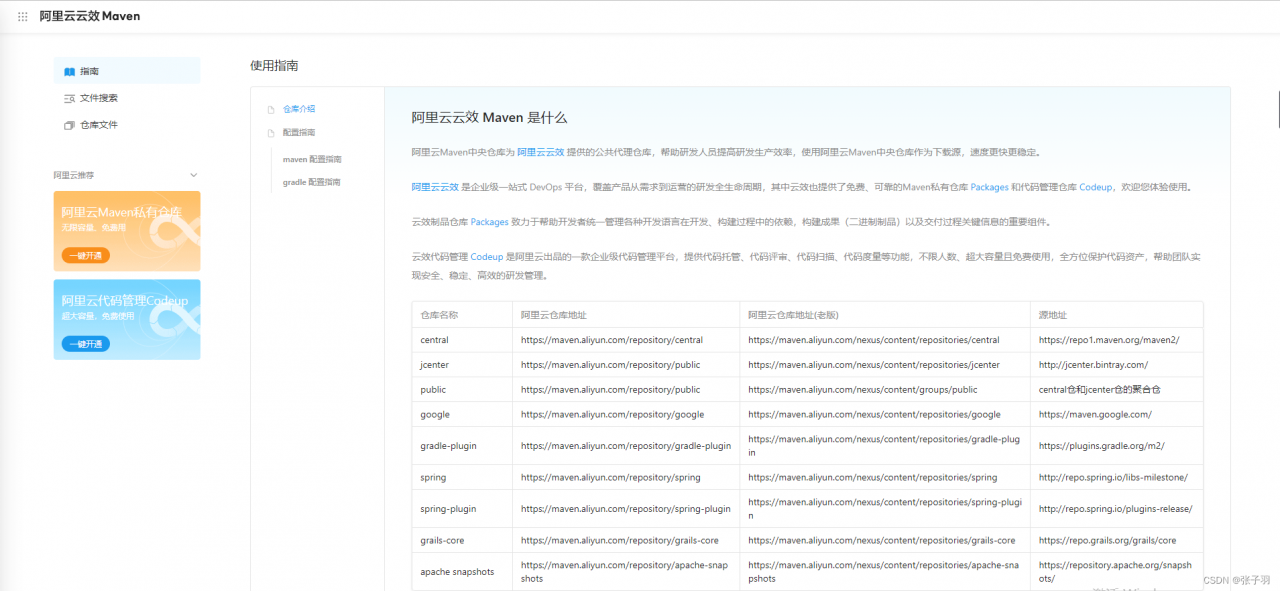The width and height of the screenshot is (1280, 591).
Task: Open the Codeup link after 云效代码管理
Action: pyautogui.click(x=487, y=257)
